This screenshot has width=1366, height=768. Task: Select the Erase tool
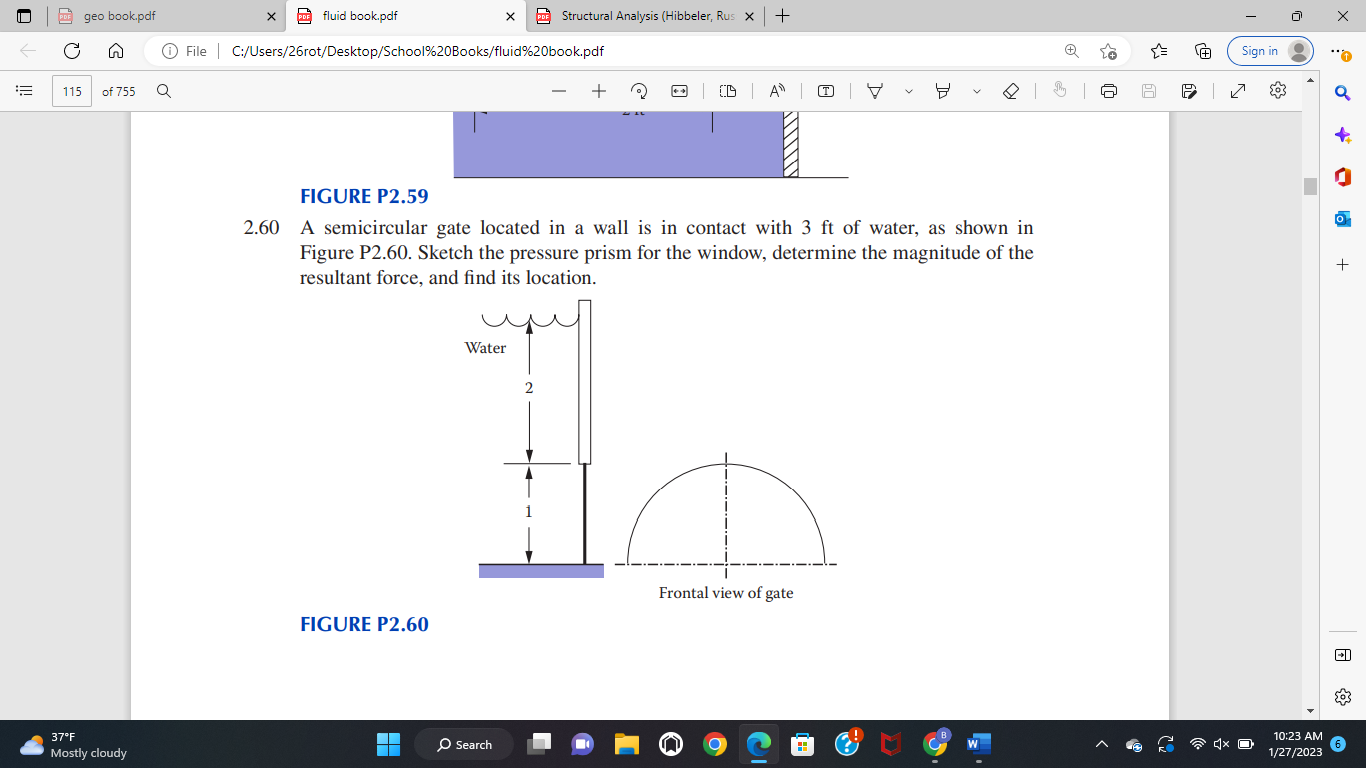pos(1011,90)
